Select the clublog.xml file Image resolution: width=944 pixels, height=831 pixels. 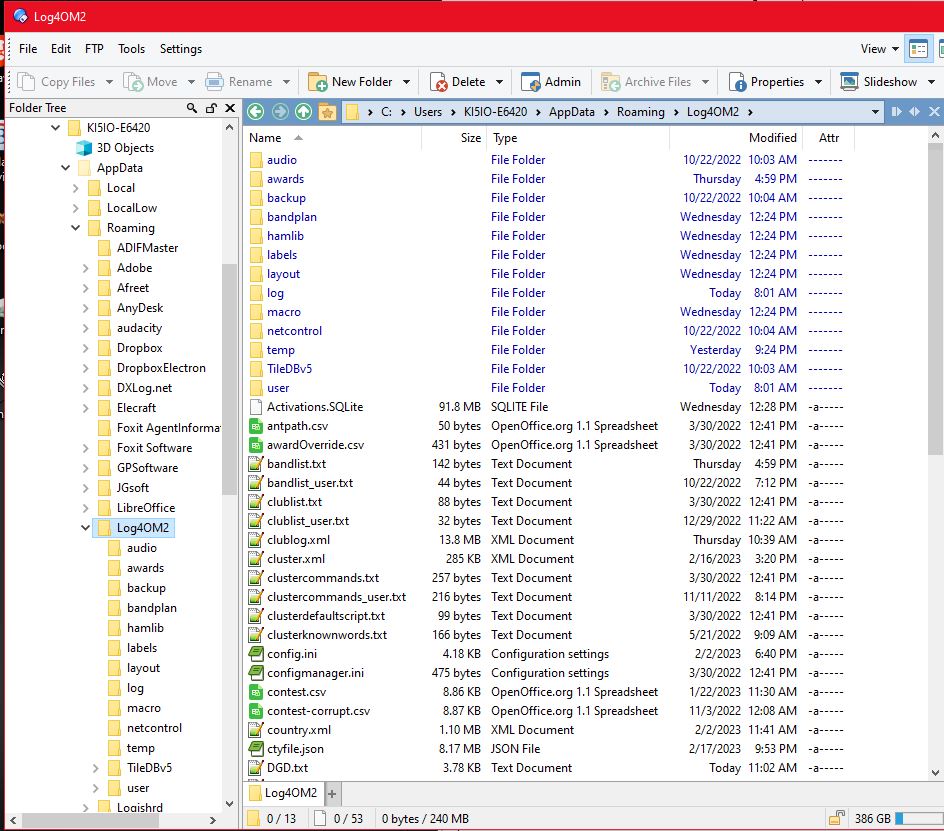pyautogui.click(x=299, y=540)
